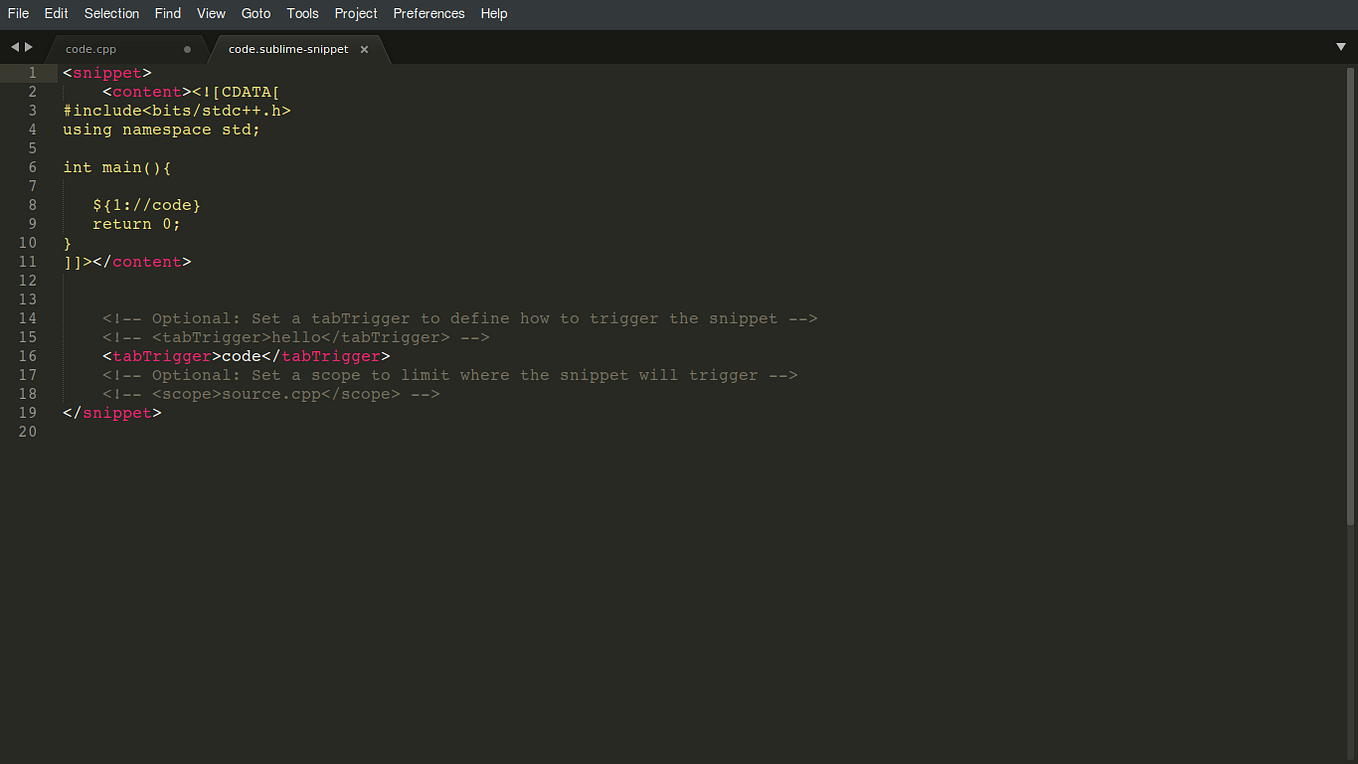Viewport: 1358px width, 764px height.
Task: Open the File menu
Action: pos(18,13)
